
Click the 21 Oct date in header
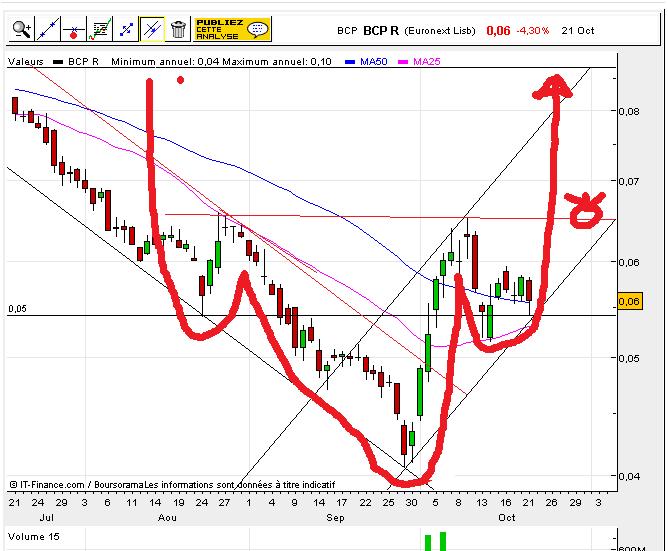[578, 31]
